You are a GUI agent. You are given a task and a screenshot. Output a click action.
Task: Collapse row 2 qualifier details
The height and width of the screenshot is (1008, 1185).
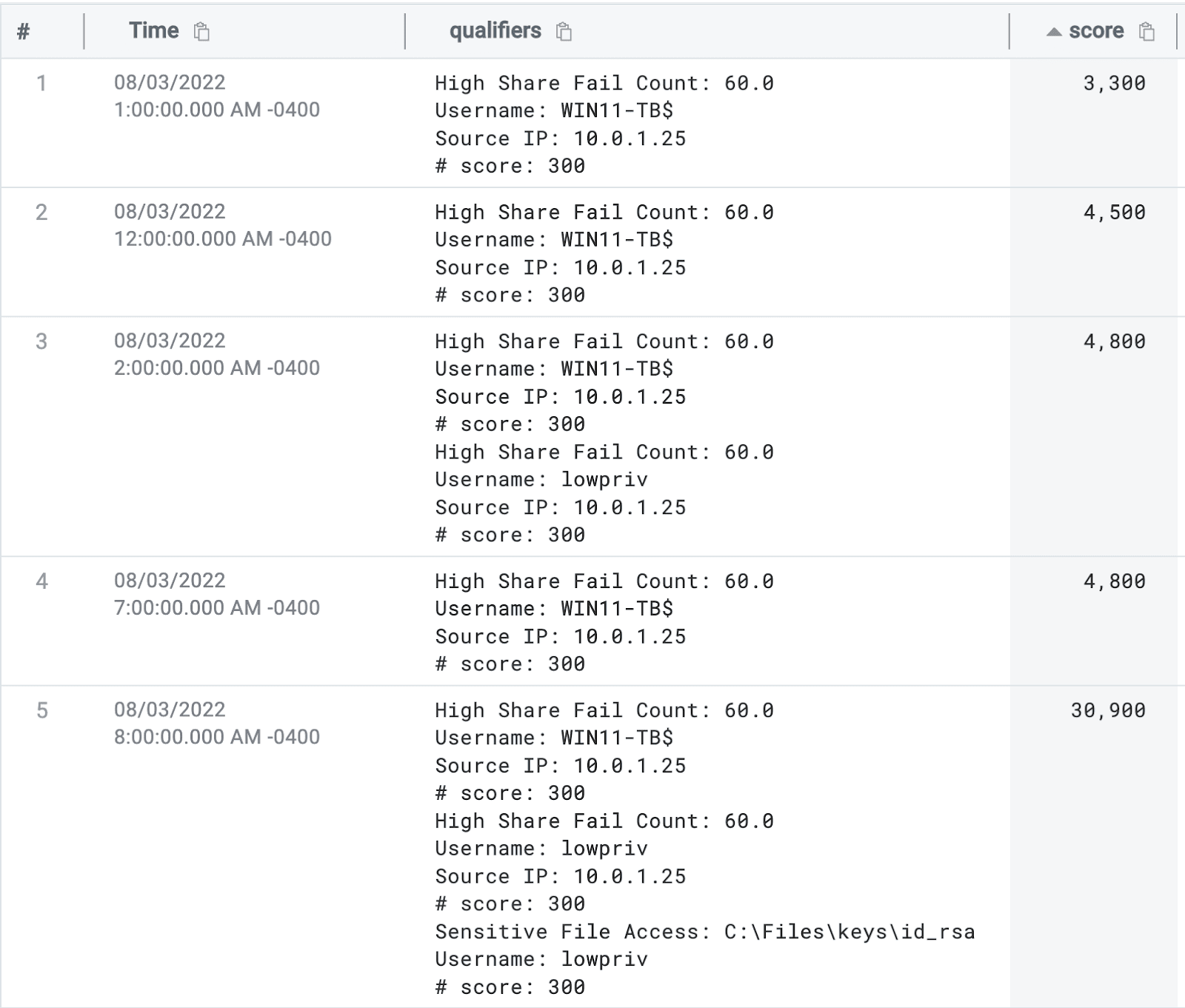41,213
